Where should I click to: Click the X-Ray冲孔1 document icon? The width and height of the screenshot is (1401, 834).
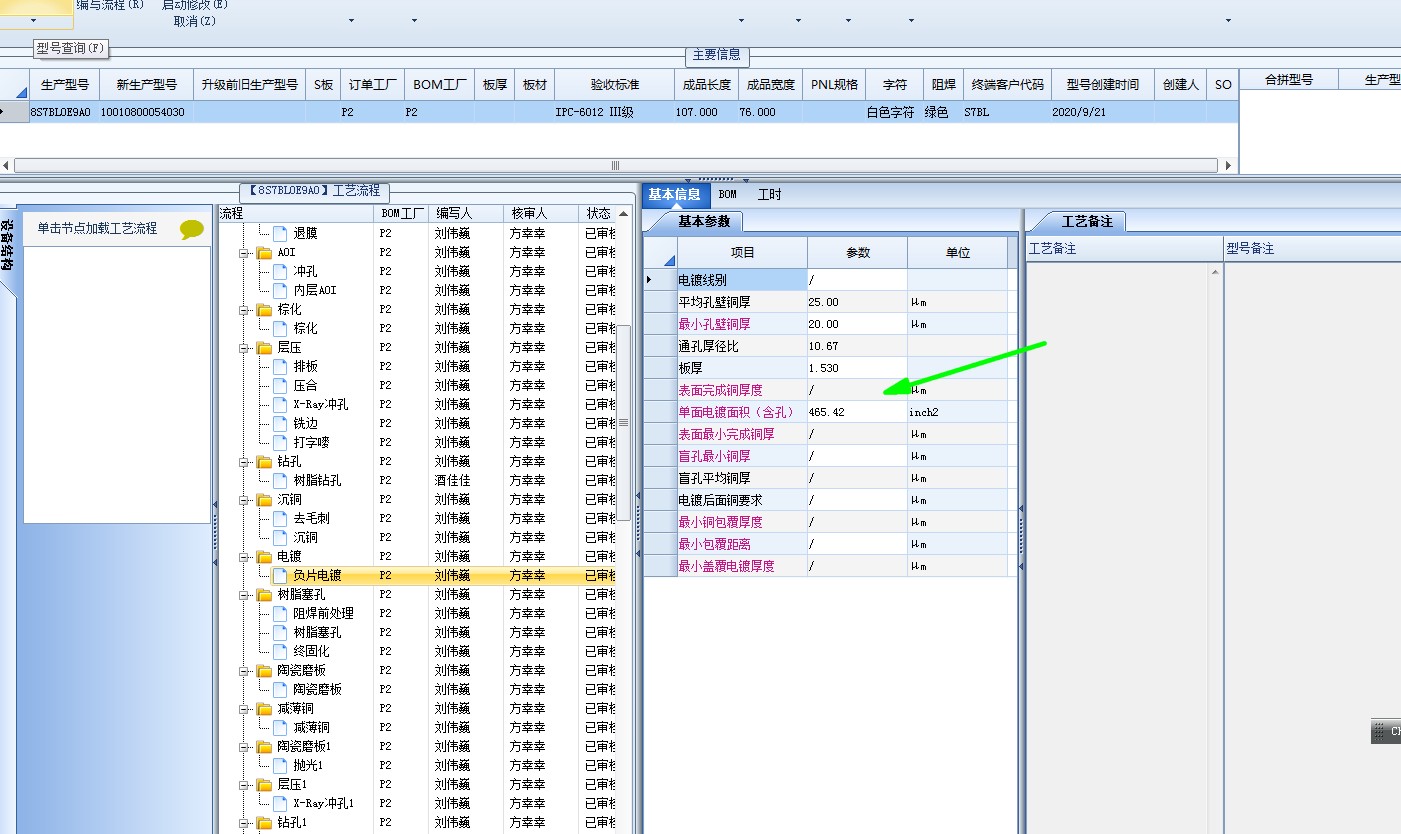(280, 803)
